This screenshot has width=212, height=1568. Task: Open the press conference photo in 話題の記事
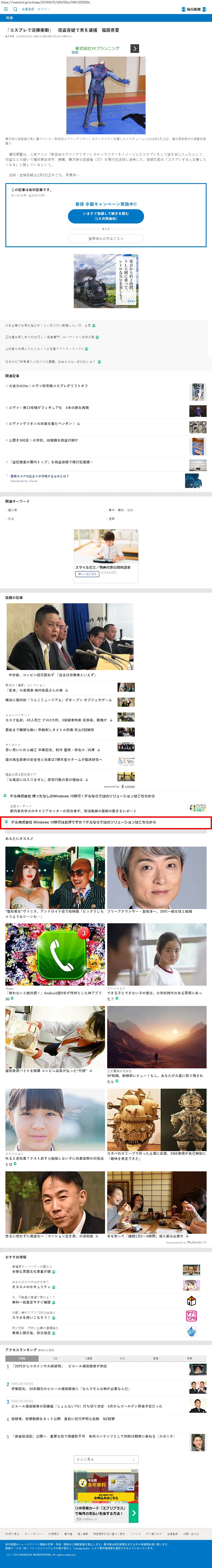(70, 637)
